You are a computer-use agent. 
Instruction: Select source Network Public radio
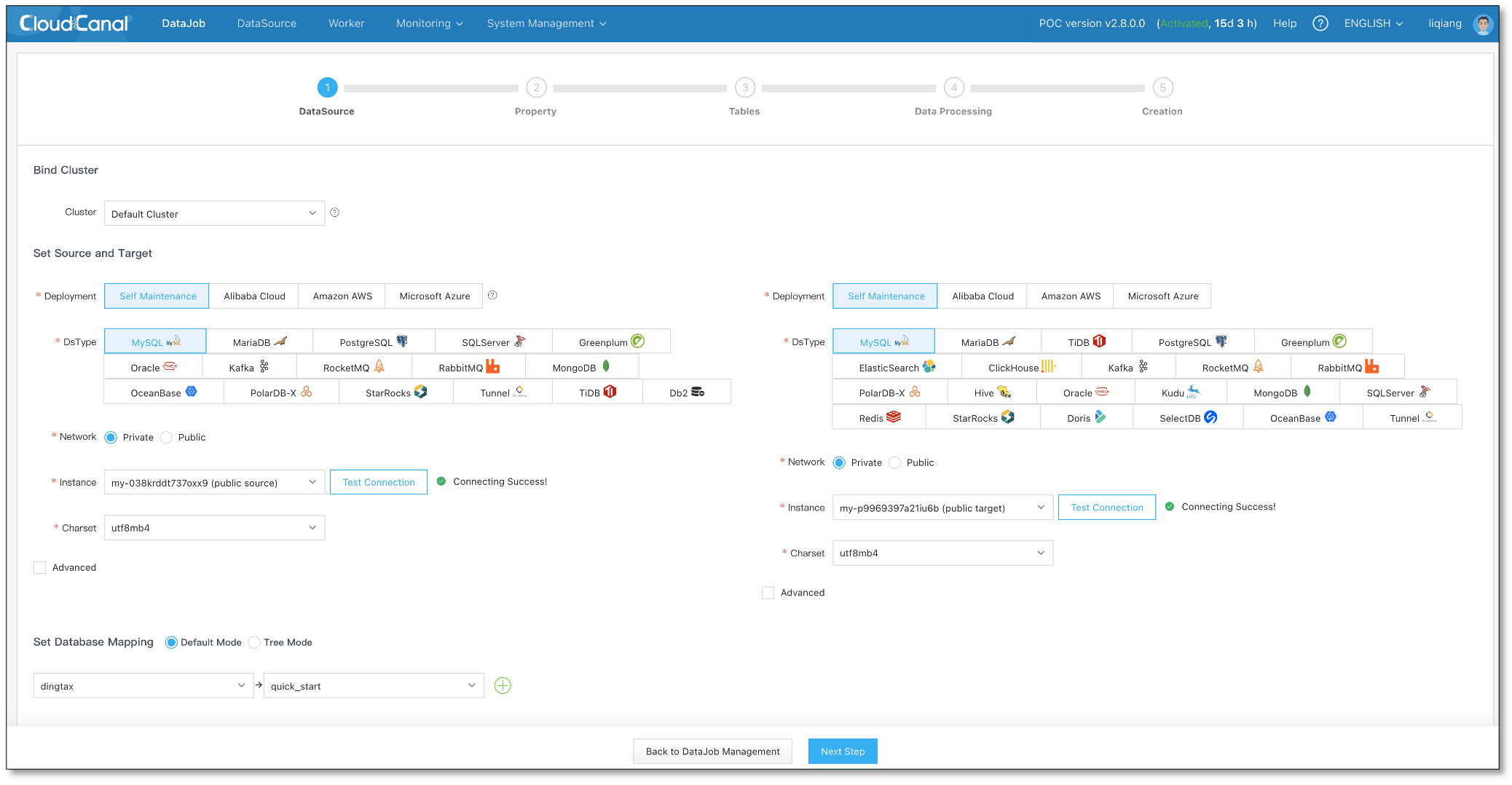click(x=166, y=437)
